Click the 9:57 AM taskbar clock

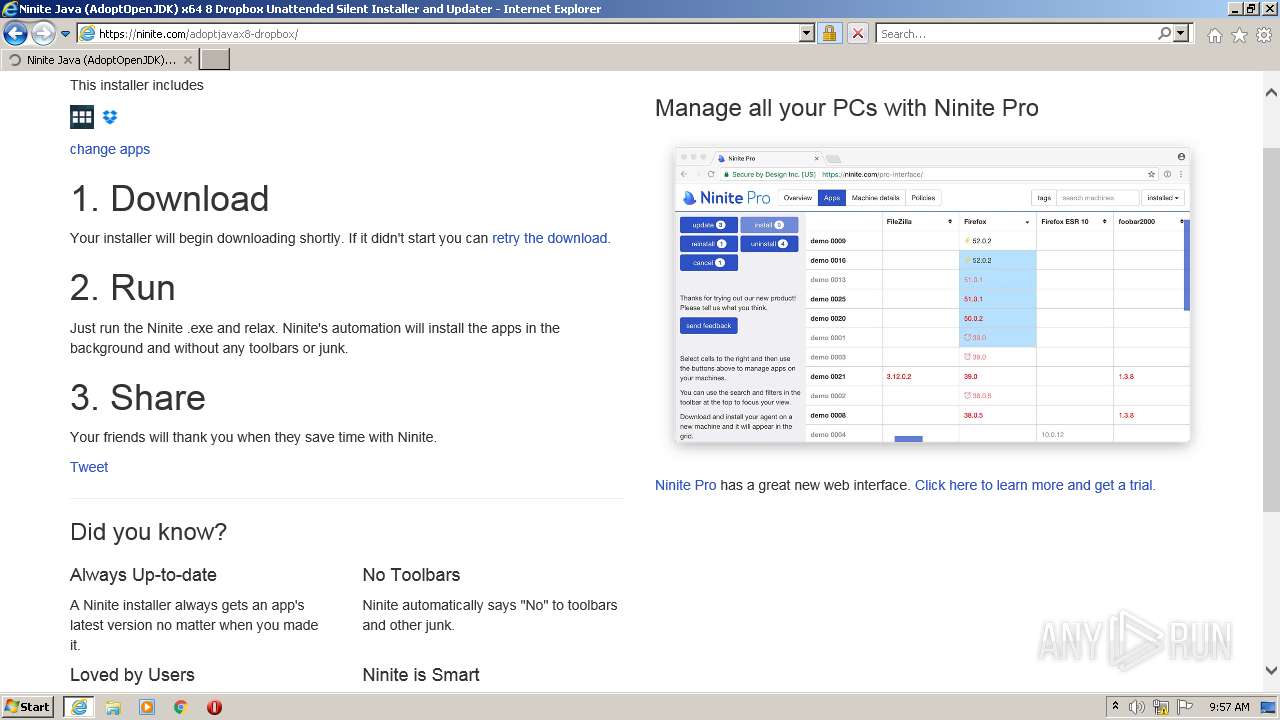tap(1229, 707)
